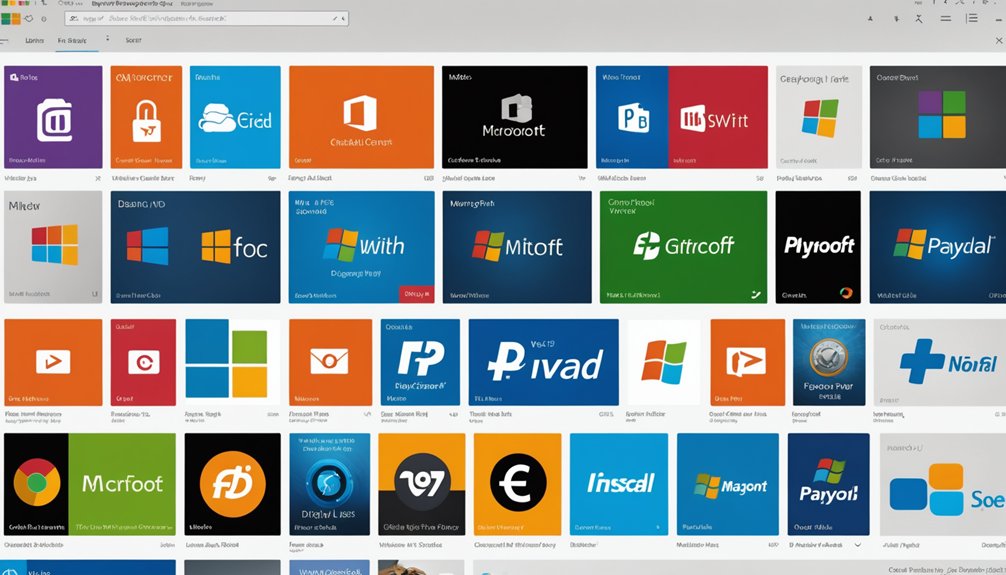Open the orange Office logo tile
The height and width of the screenshot is (575, 1006).
coord(361,117)
